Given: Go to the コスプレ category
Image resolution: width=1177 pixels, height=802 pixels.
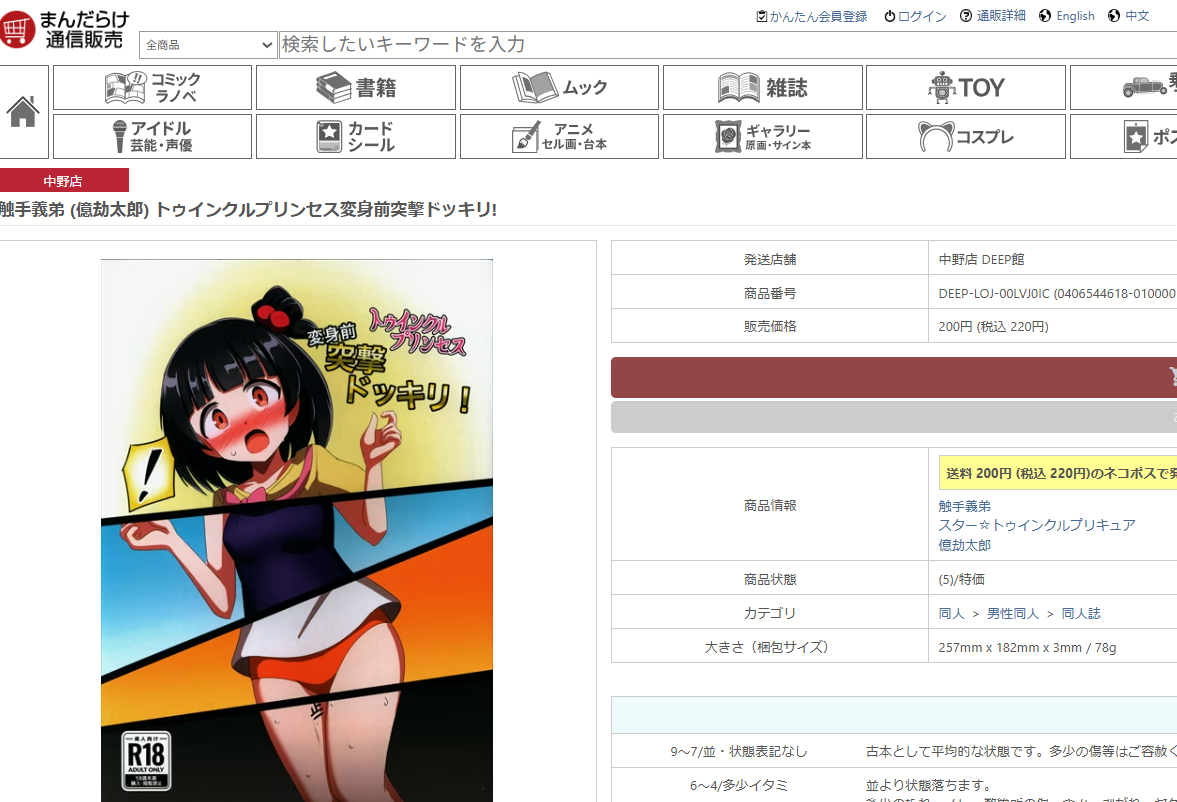Looking at the screenshot, I should point(965,136).
